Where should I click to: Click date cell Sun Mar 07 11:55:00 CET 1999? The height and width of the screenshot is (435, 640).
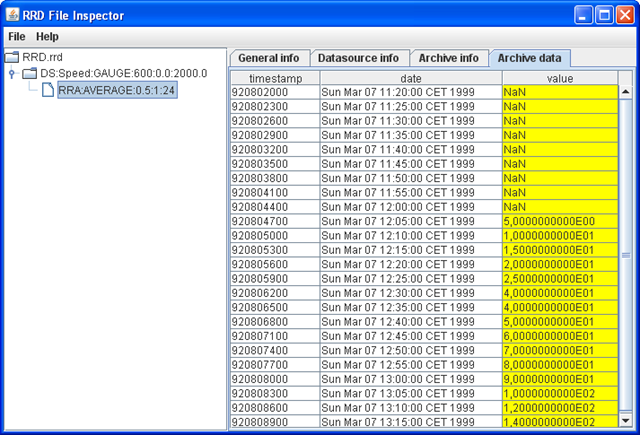[411, 193]
